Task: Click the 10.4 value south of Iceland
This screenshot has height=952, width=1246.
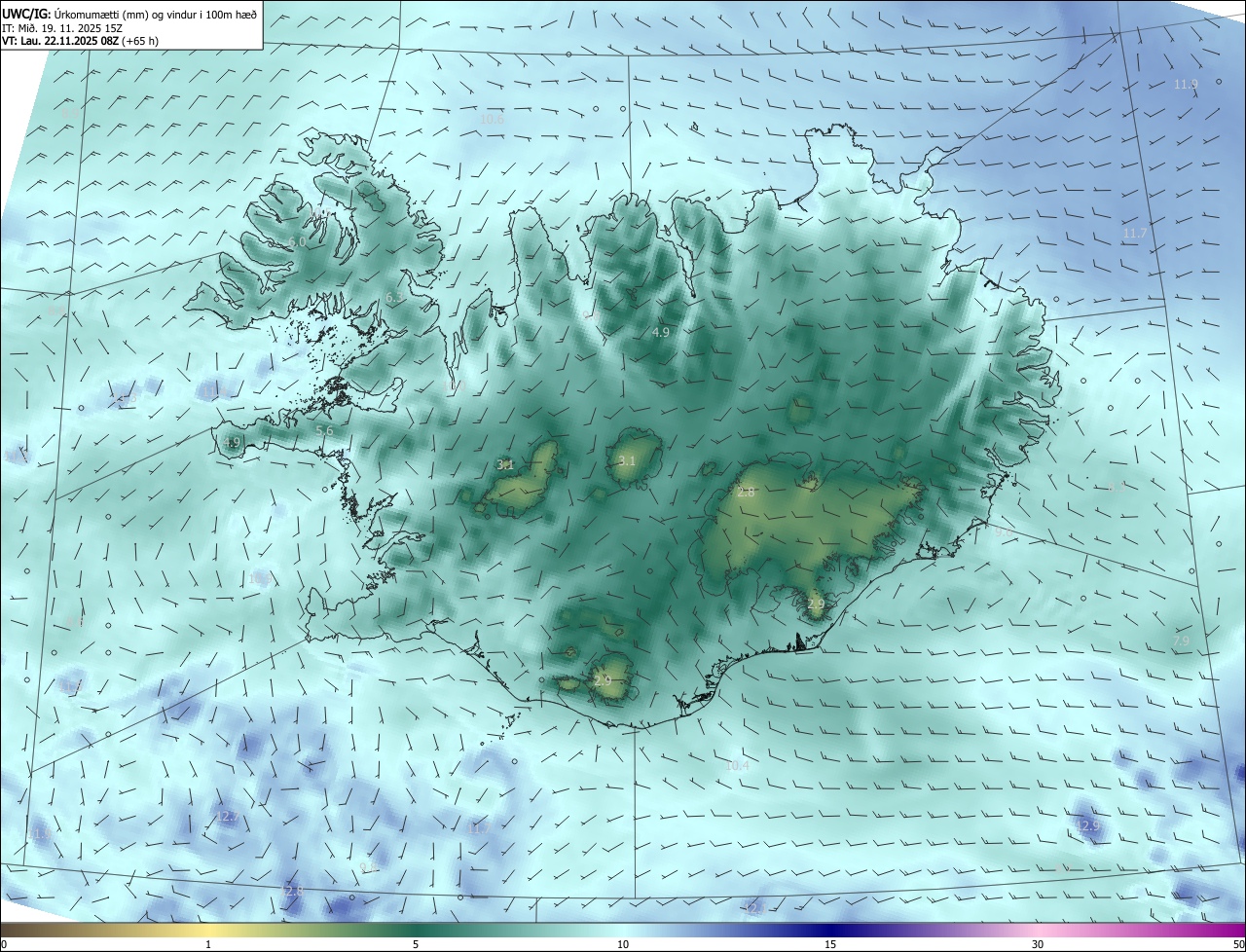Action: 738,766
